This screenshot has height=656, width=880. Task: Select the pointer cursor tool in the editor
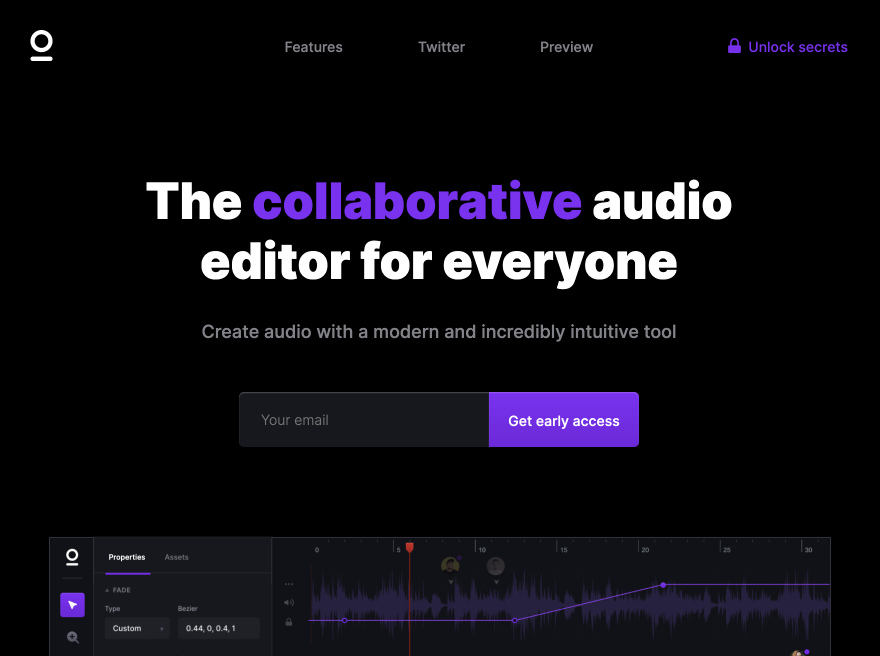pyautogui.click(x=72, y=604)
